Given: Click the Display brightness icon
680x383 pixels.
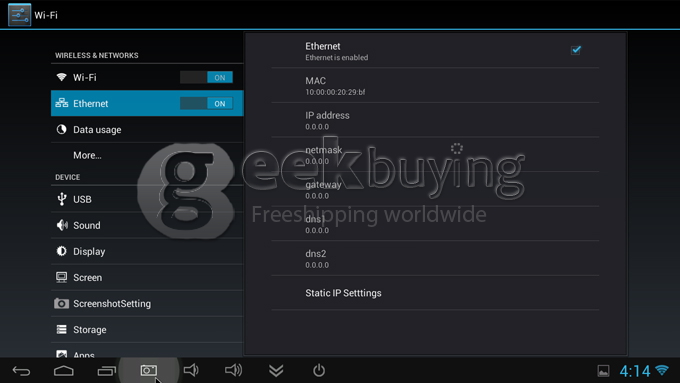Looking at the screenshot, I should pyautogui.click(x=62, y=251).
